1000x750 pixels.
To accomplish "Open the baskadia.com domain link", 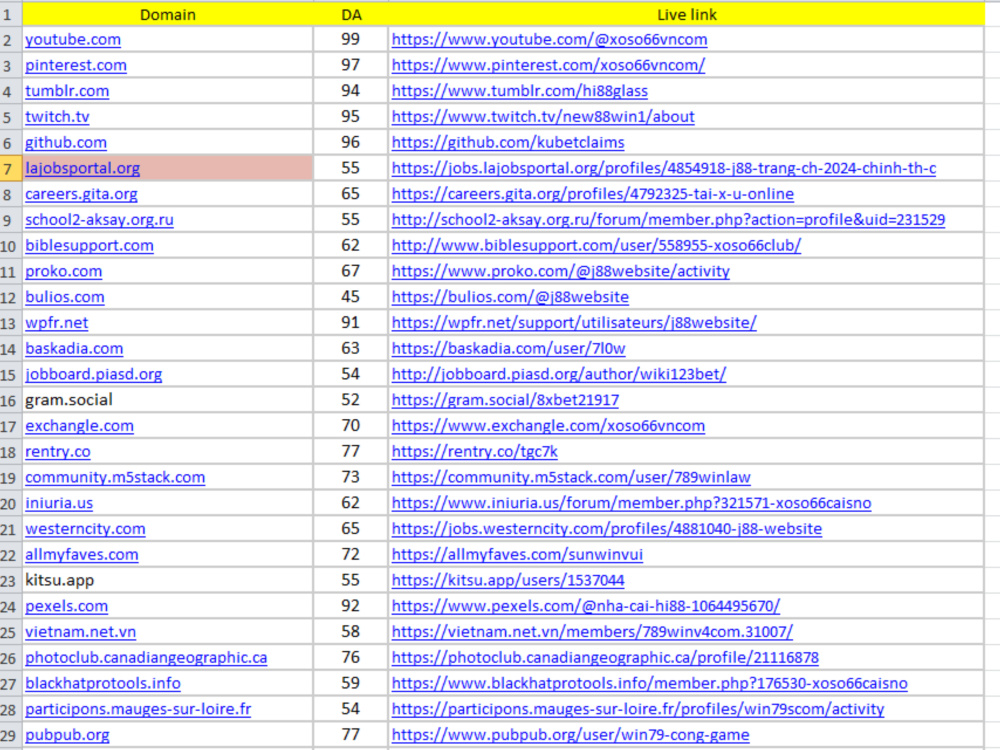I will (x=74, y=349).
